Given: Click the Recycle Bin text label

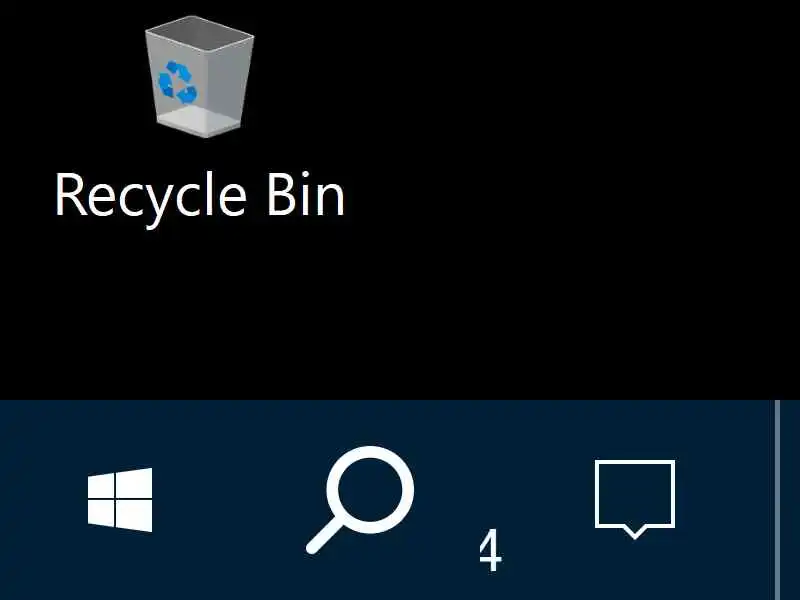Looking at the screenshot, I should (x=199, y=197).
